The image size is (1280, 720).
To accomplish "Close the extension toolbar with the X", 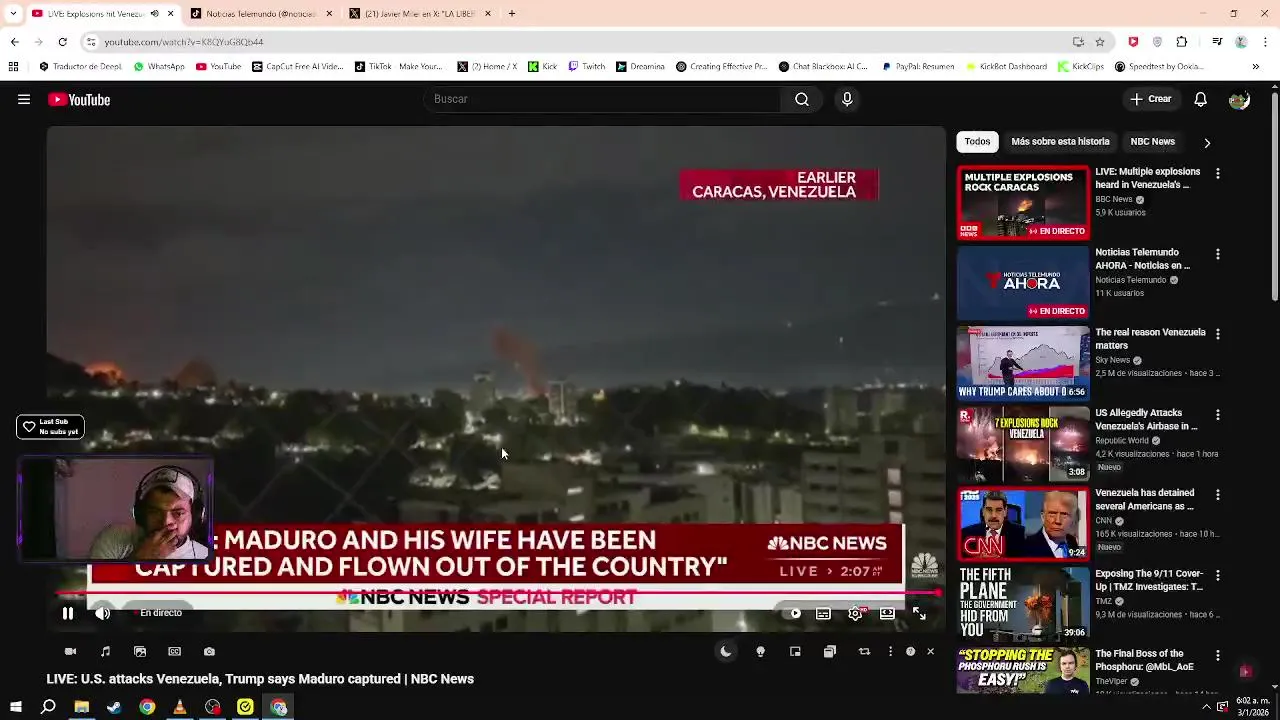I will 930,651.
